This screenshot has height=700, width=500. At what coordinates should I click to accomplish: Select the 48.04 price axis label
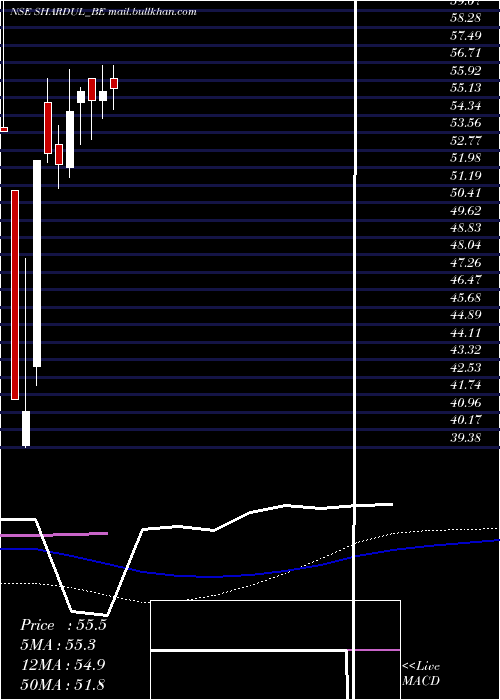(465, 245)
